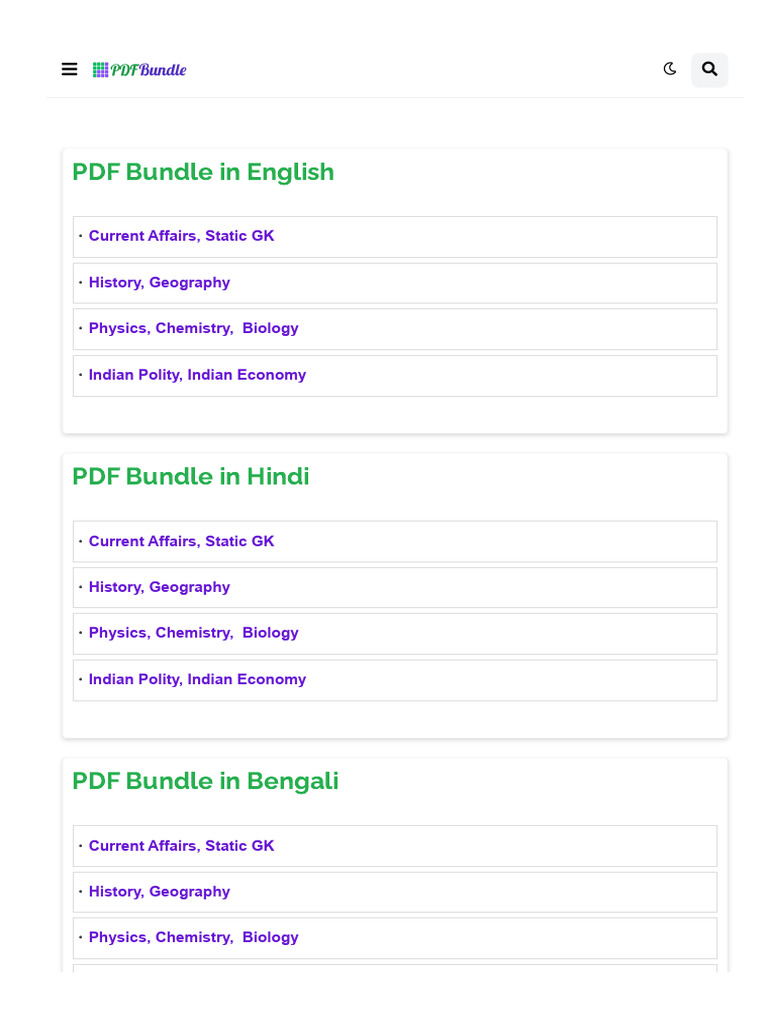Screen dimensions: 768x1024
Task: Click the PDF Bundle in Hindi heading
Action: tap(191, 476)
